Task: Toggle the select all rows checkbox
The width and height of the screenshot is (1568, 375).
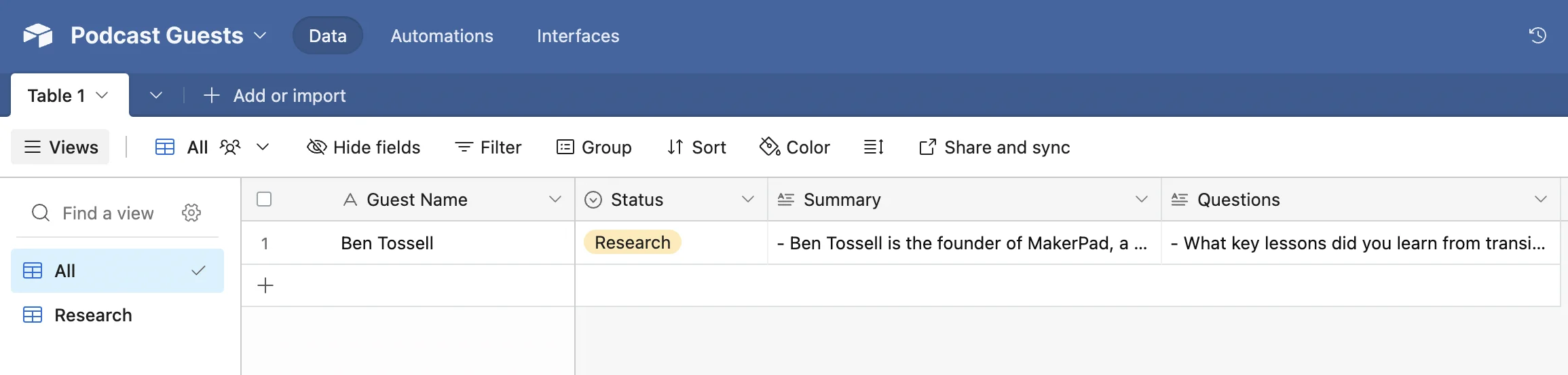Action: pyautogui.click(x=264, y=199)
